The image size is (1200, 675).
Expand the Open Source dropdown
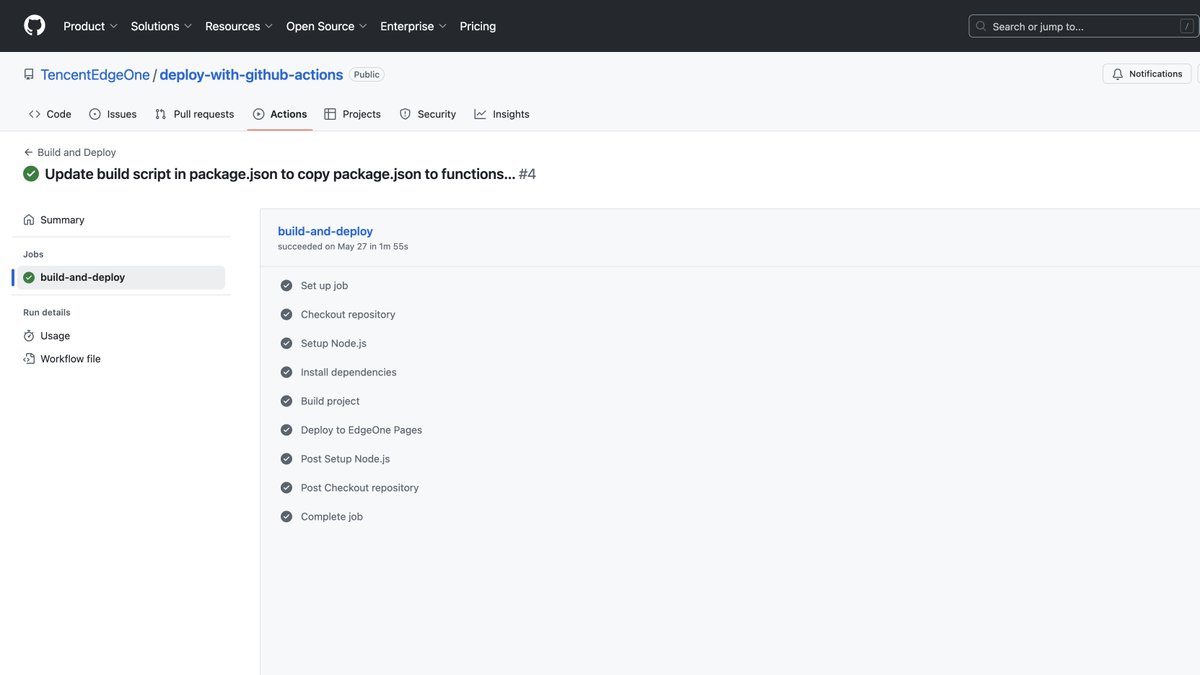pyautogui.click(x=326, y=26)
